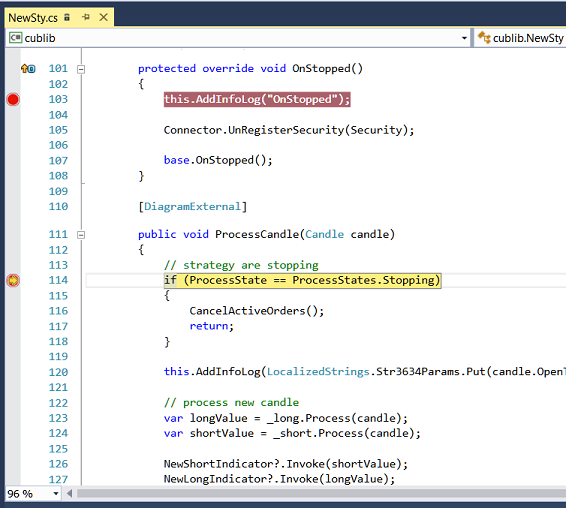Collapse the OnStopped method at line 101
This screenshot has width=566, height=508.
[81, 69]
